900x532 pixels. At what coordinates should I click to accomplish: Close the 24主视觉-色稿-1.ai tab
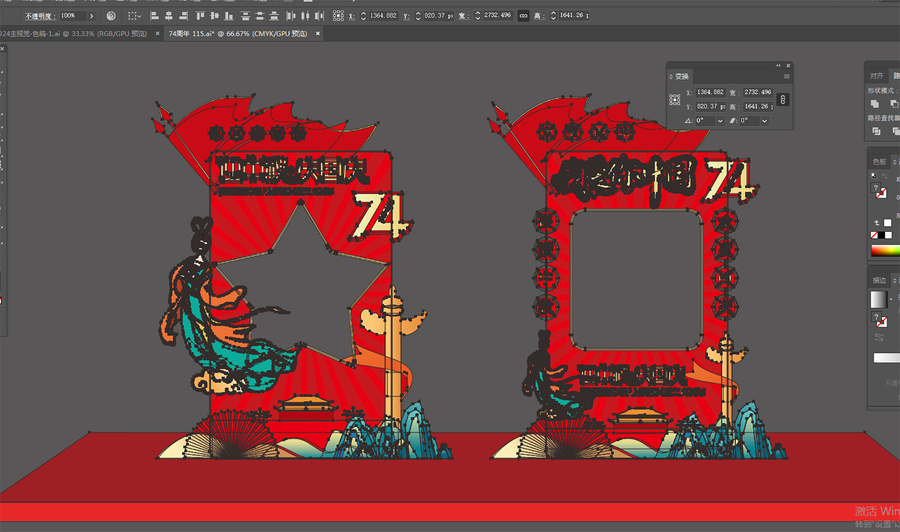157,34
